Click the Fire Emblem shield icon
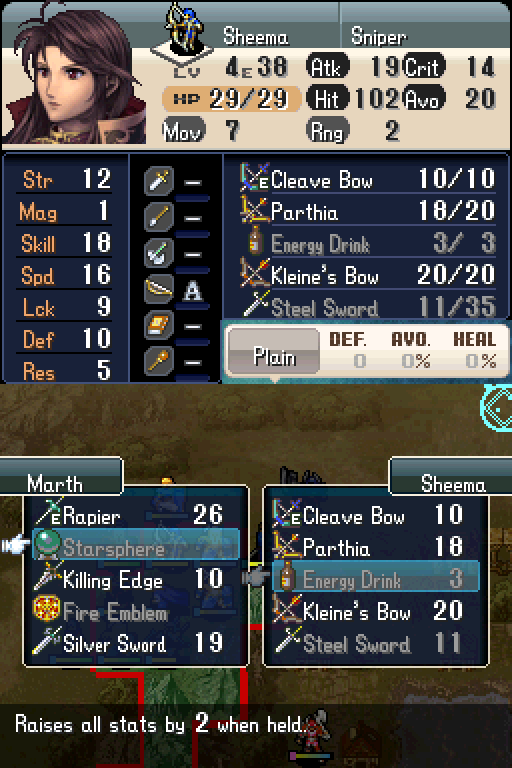 (47, 609)
